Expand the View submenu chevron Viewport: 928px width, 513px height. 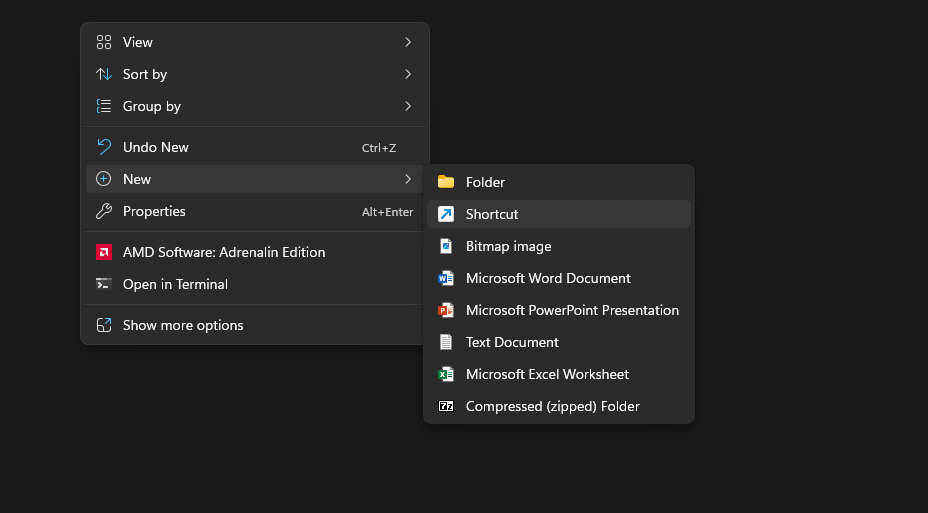pos(408,42)
